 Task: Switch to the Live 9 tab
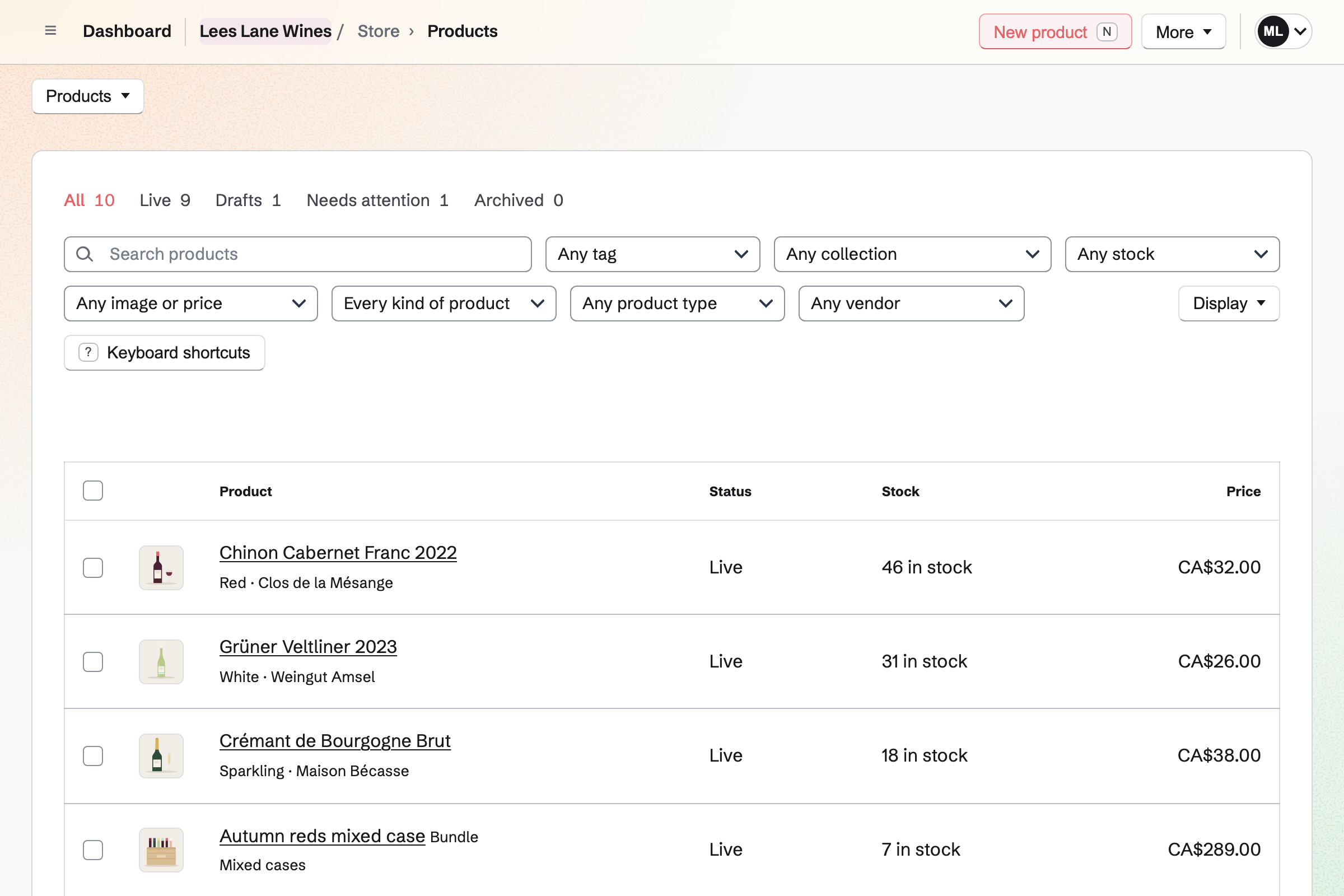pyautogui.click(x=165, y=200)
